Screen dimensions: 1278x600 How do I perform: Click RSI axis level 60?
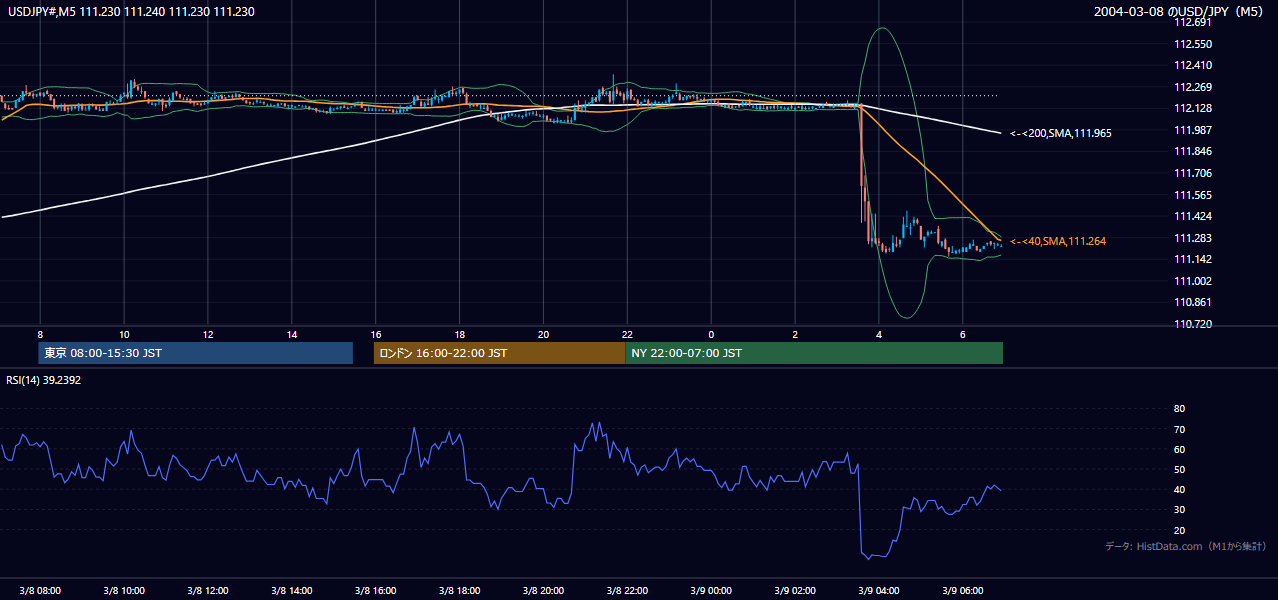coord(1179,449)
